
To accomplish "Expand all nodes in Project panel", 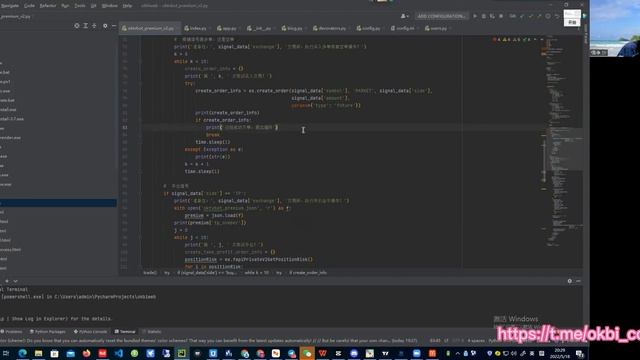I will (86, 26).
